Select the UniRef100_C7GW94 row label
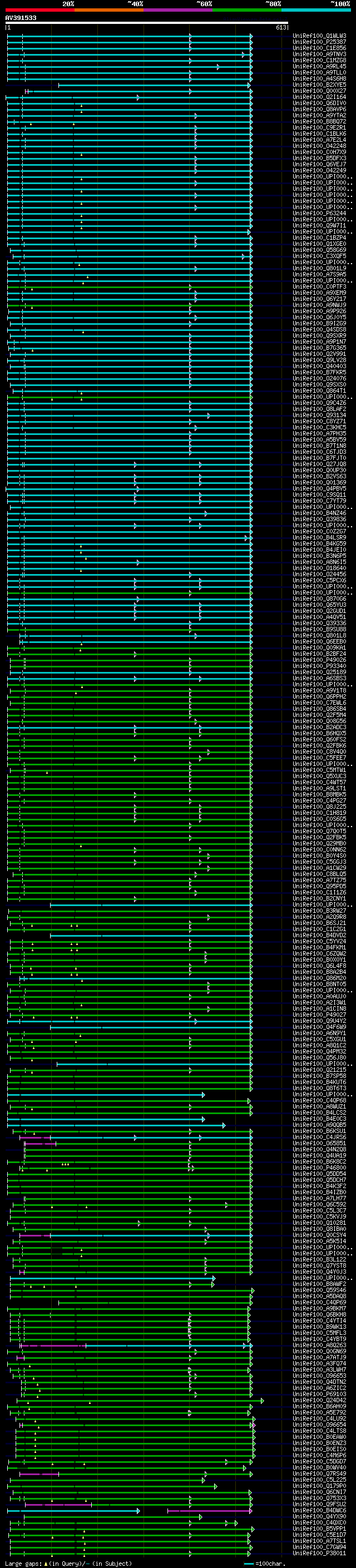 [319, 1547]
